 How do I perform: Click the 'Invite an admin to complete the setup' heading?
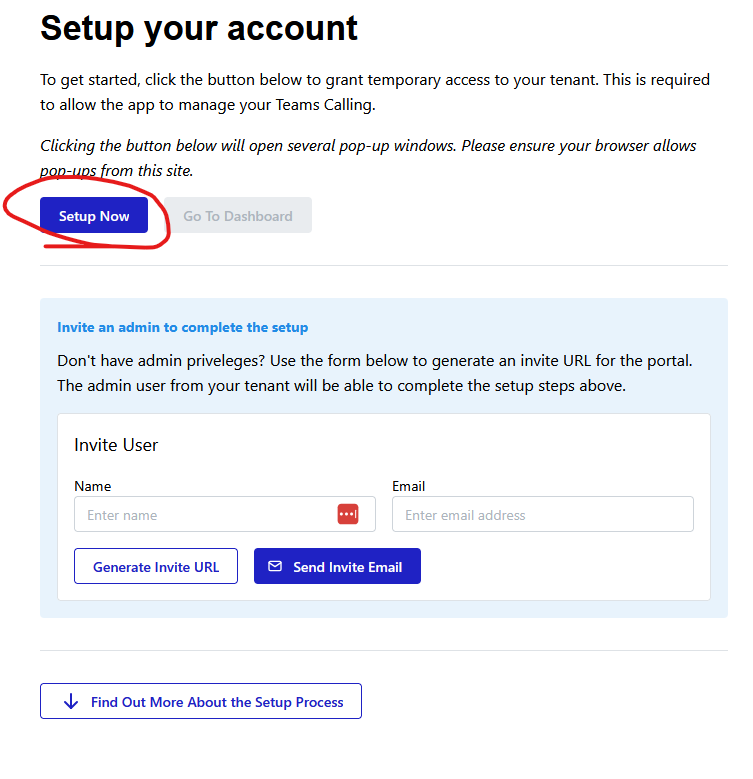182,327
